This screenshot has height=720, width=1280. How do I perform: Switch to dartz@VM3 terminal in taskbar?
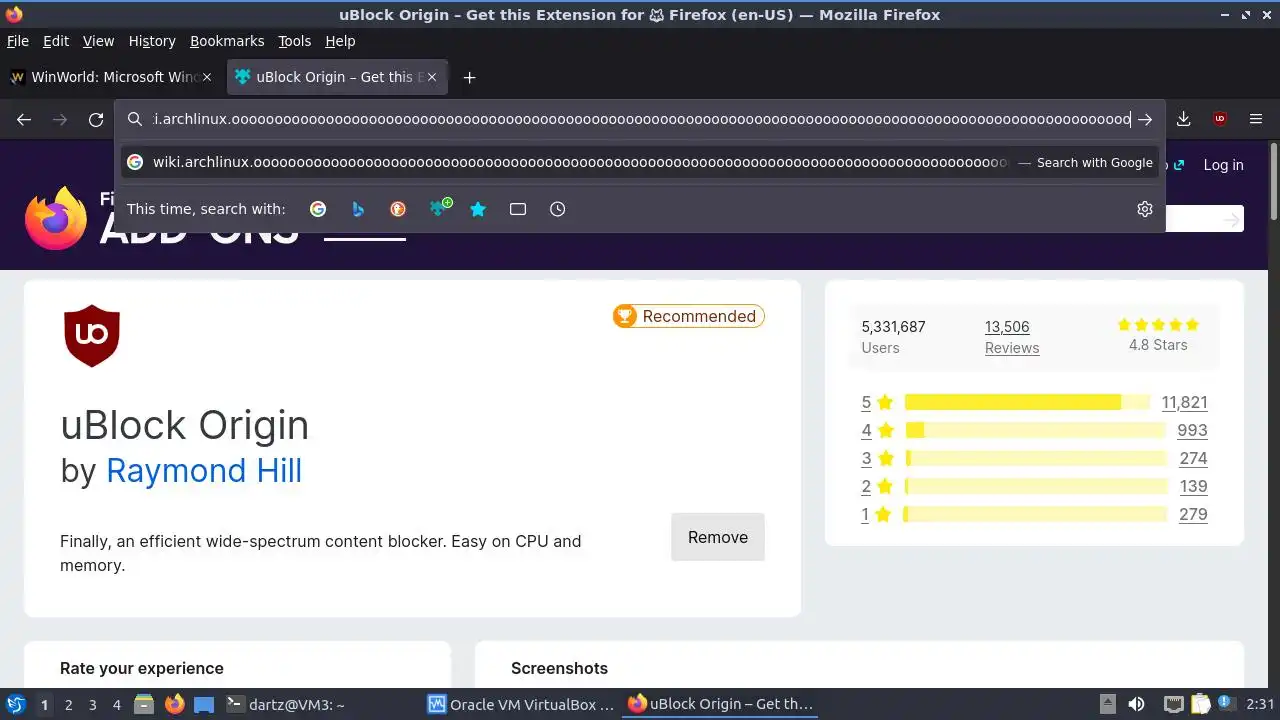286,704
